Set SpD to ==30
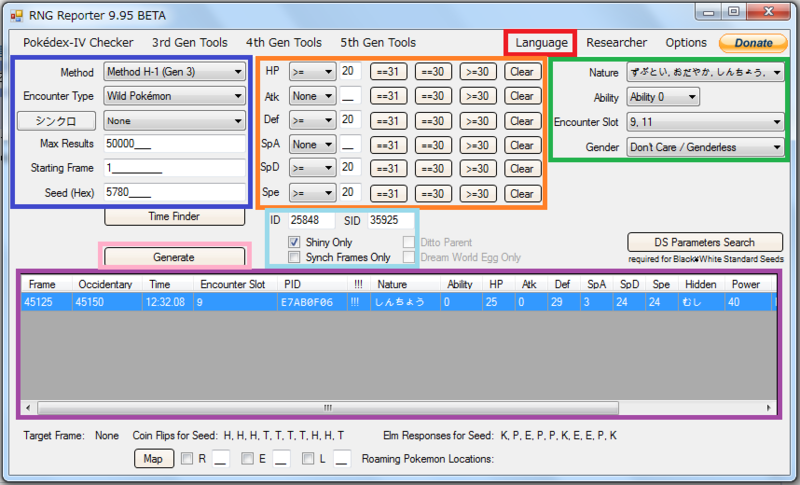Viewport: 800px width, 485px height. coord(433,169)
